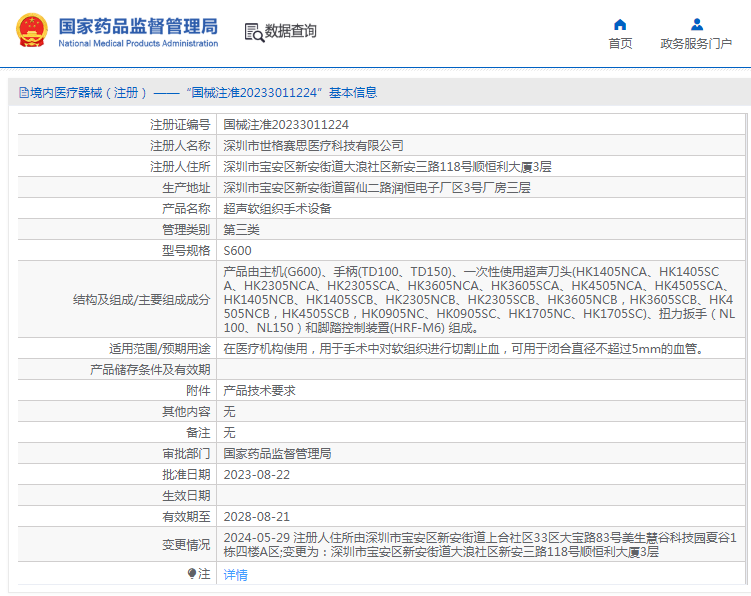Click the 管理类别 row label

pos(186,229)
